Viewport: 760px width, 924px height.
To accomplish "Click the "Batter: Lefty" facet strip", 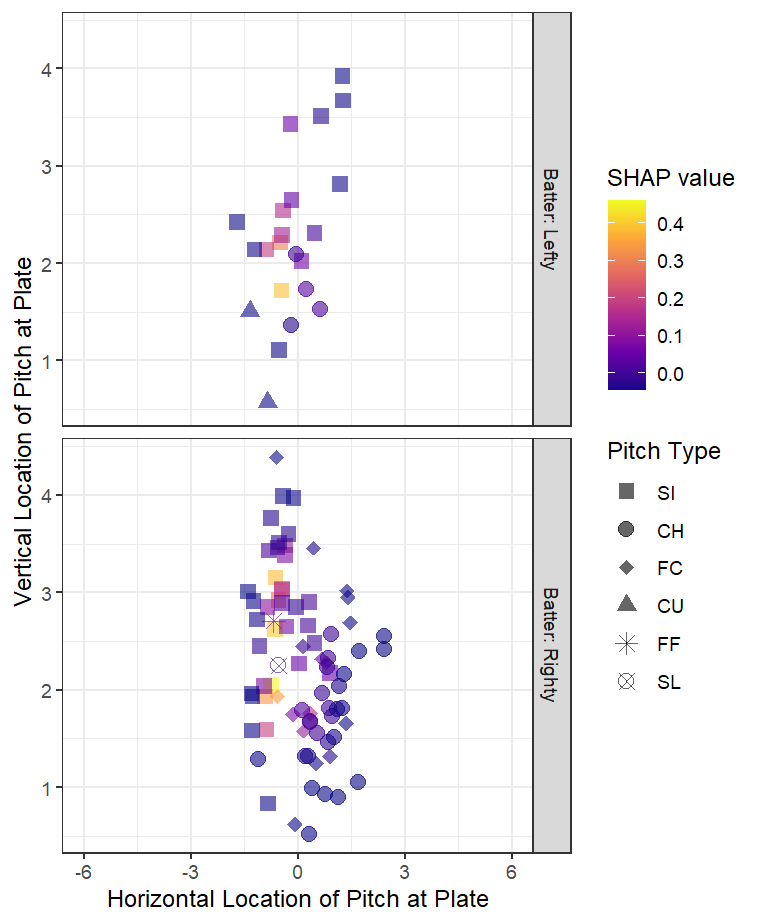I will point(551,219).
